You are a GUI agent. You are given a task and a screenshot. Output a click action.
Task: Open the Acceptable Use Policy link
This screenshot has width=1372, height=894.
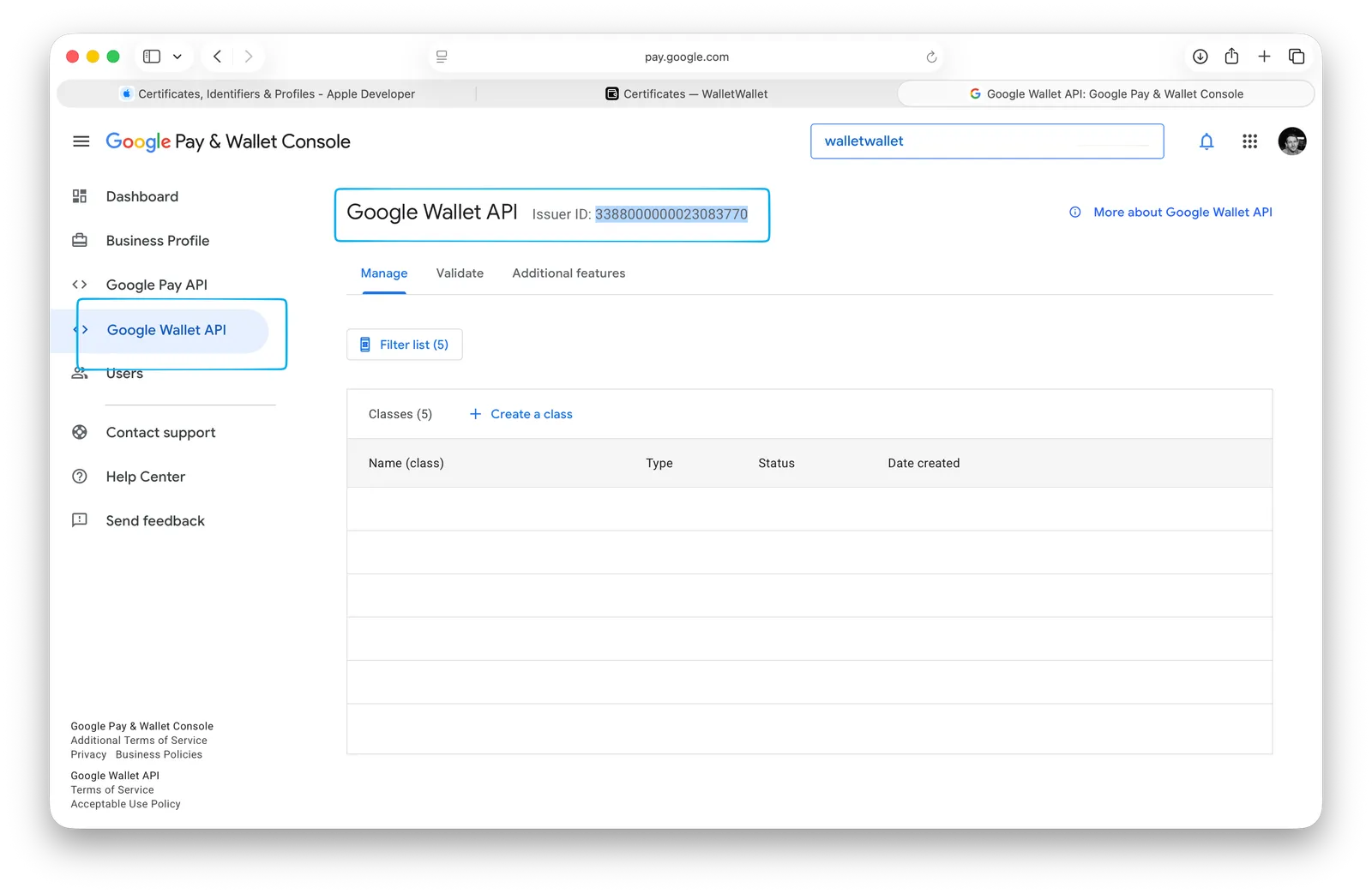coord(125,804)
